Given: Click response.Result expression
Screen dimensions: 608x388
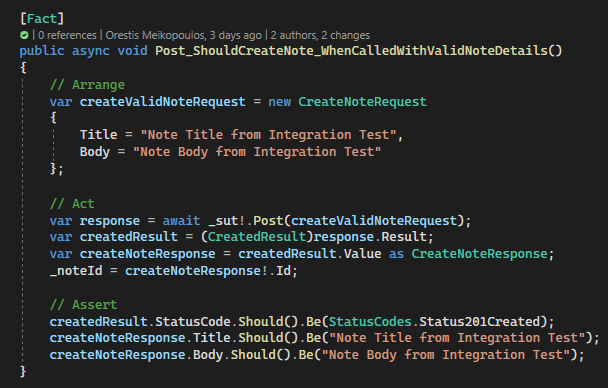Looking at the screenshot, I should click(x=370, y=236).
